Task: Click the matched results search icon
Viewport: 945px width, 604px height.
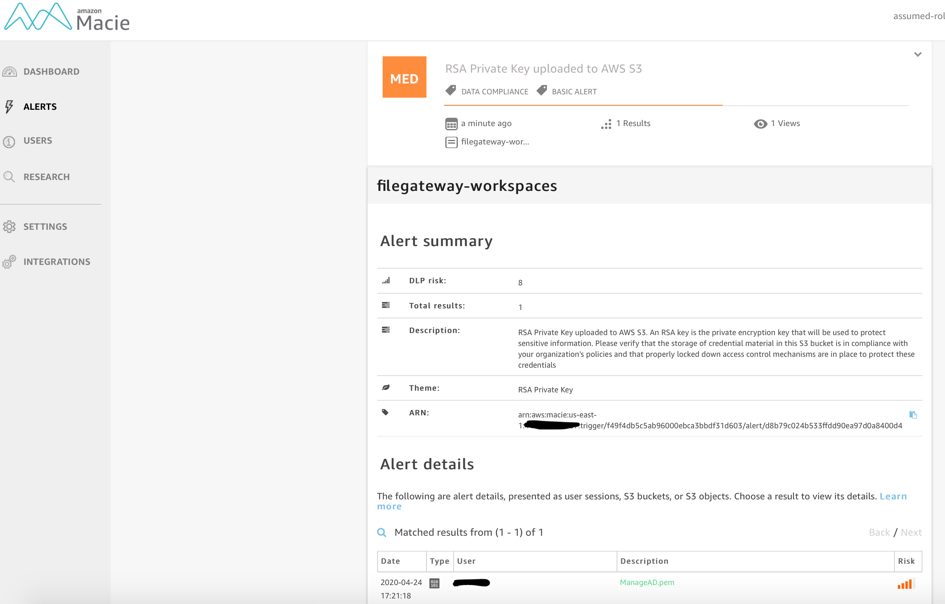Action: pos(381,532)
